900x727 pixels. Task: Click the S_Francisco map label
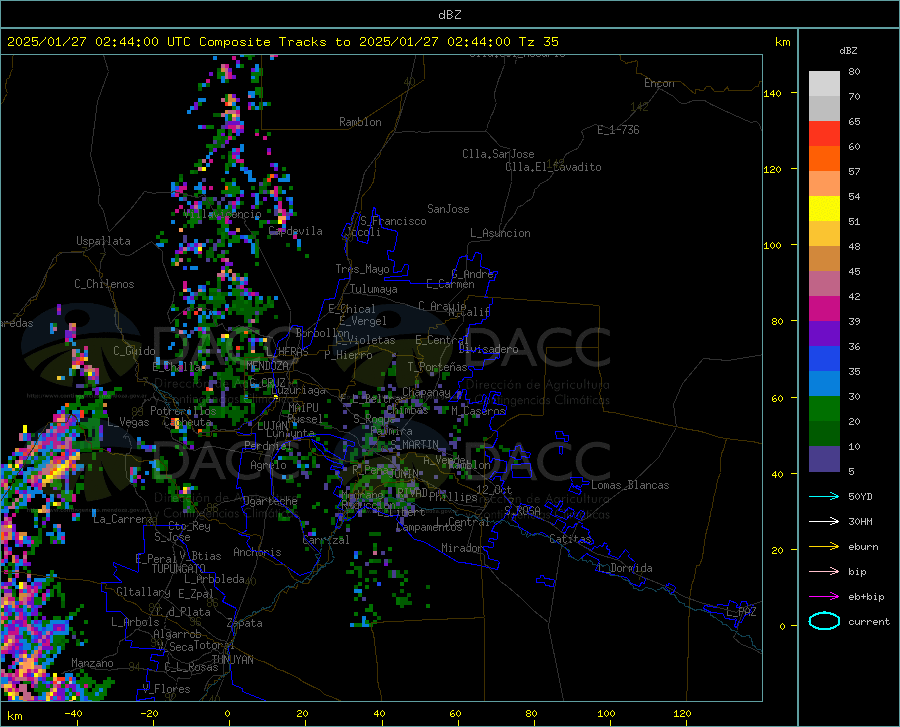pyautogui.click(x=393, y=221)
